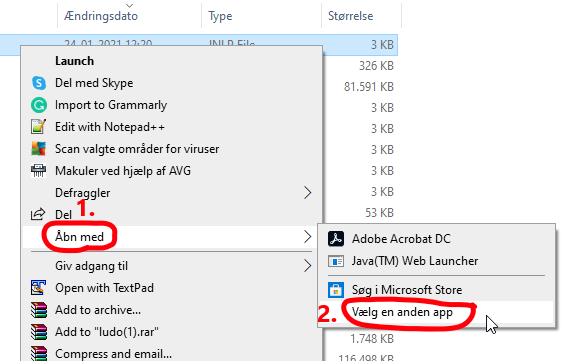
Task: Expand the Defraggler submenu arrow
Action: click(307, 193)
